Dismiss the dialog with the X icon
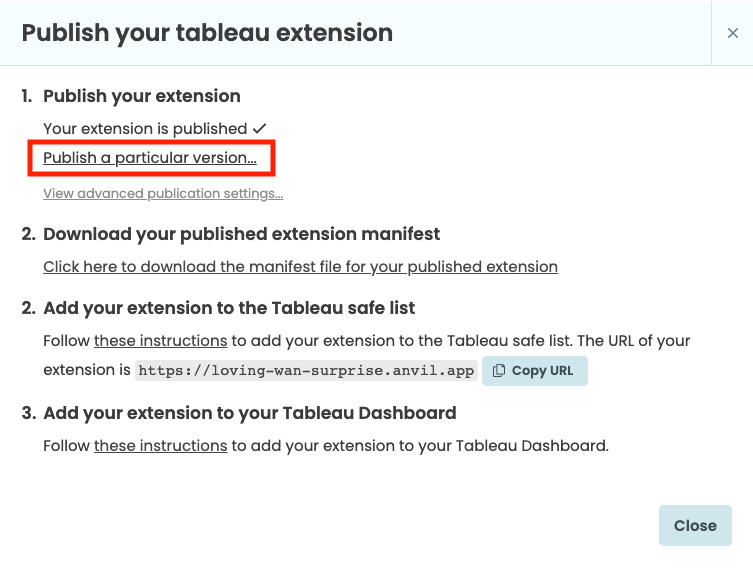Image resolution: width=753 pixels, height=568 pixels. [732, 33]
